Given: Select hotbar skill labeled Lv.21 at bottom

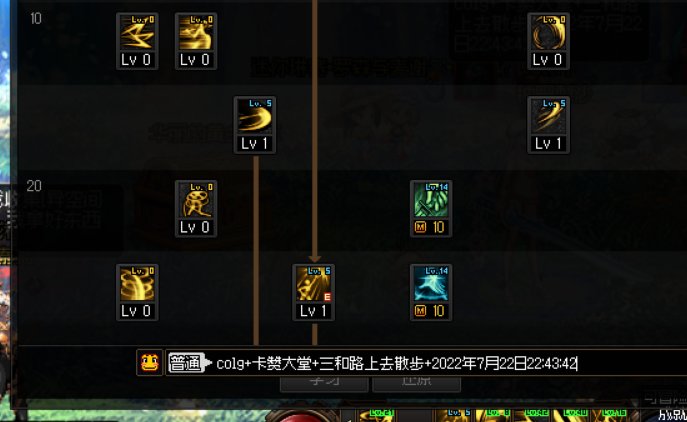Looking at the screenshot, I should [377, 415].
